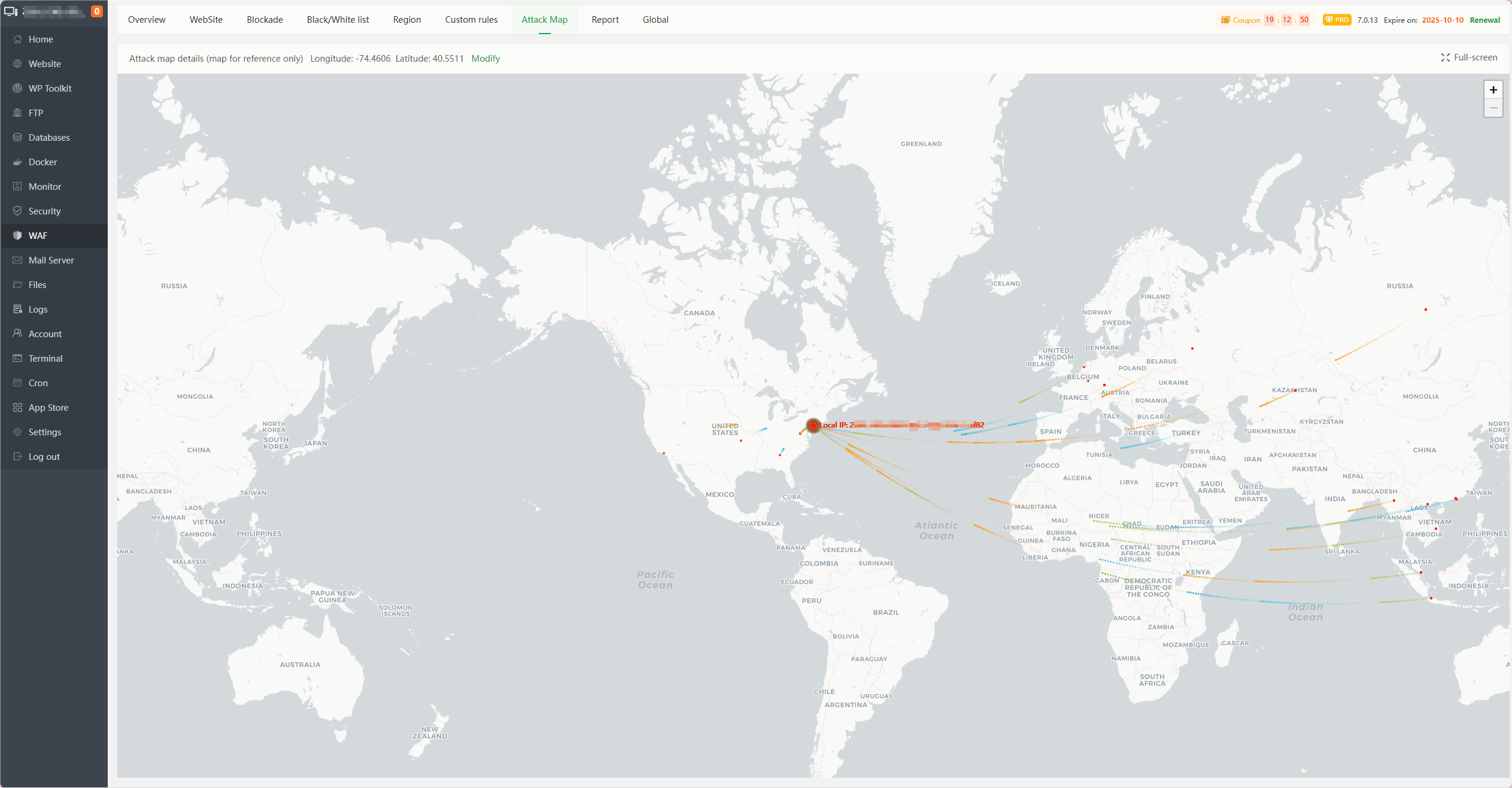Click the Full-screen expand icon
The width and height of the screenshot is (1512, 788).
pos(1445,57)
